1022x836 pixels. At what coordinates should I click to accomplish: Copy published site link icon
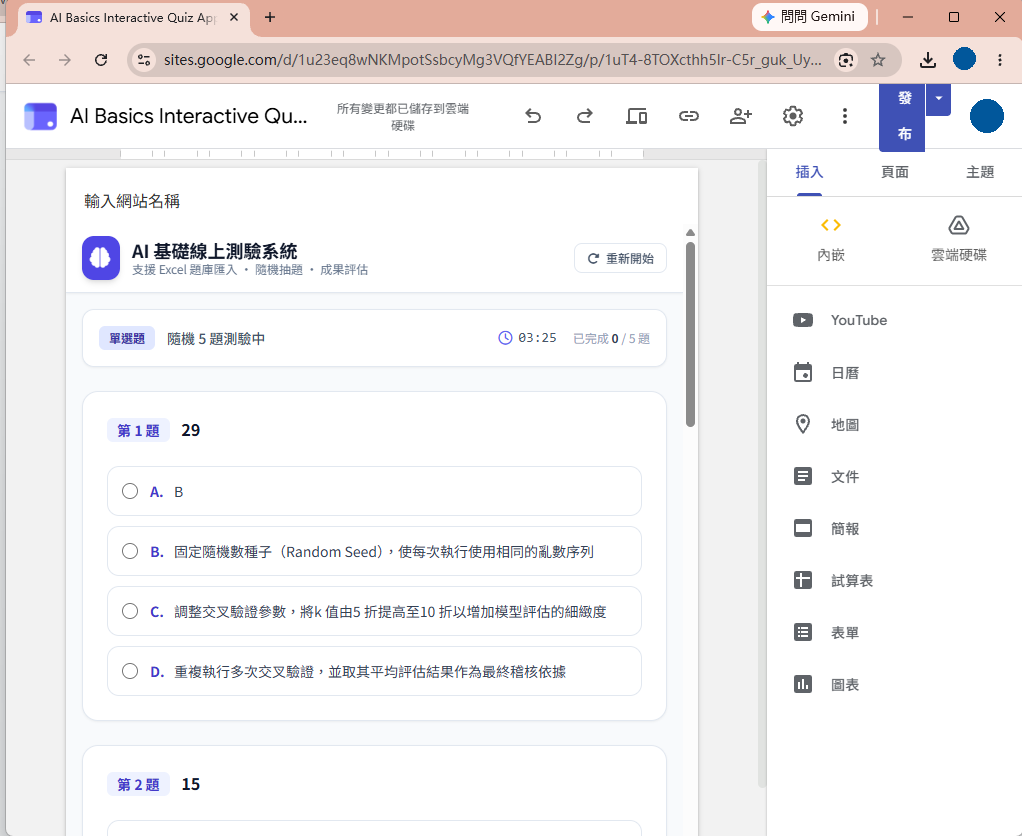pyautogui.click(x=688, y=116)
